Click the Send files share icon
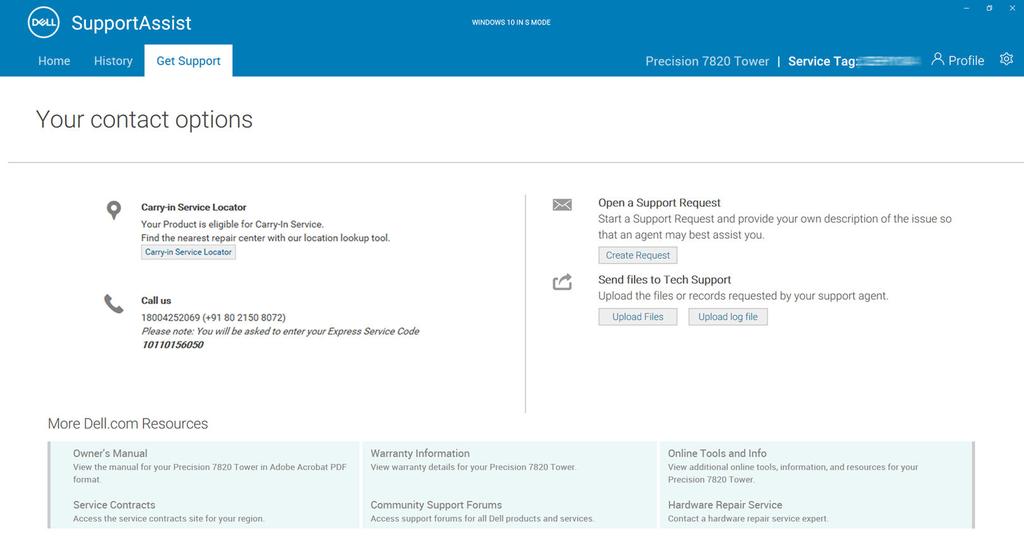 pos(562,282)
